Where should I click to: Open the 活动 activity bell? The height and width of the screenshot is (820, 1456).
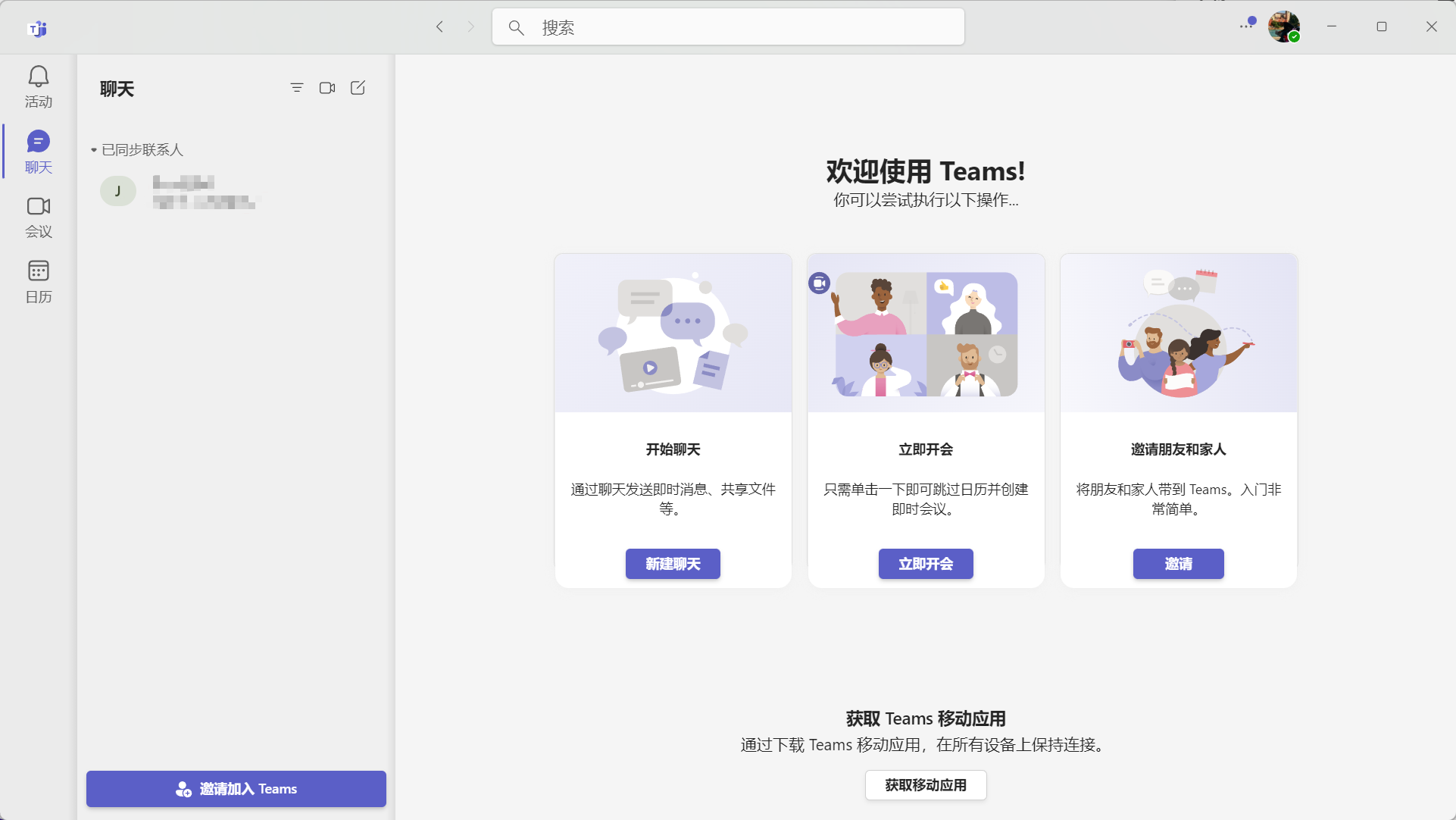pyautogui.click(x=39, y=86)
